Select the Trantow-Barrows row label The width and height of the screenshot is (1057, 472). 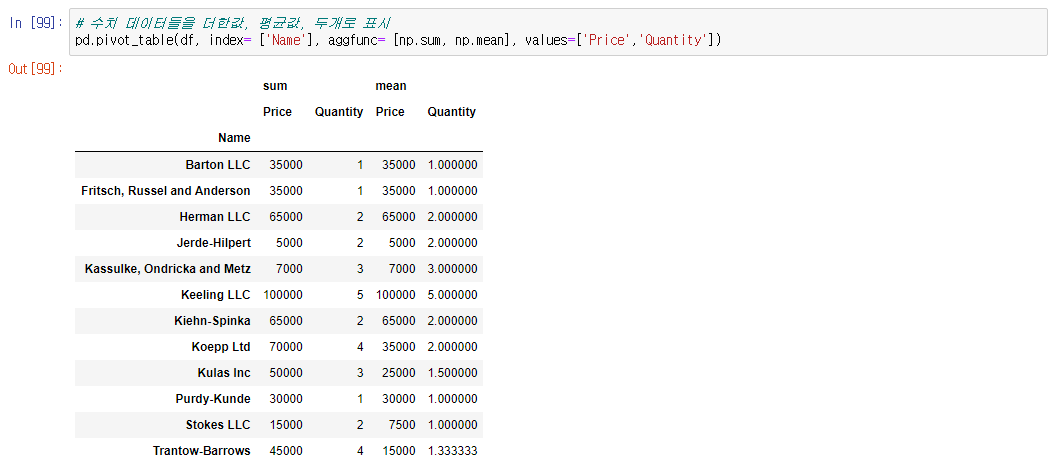[x=202, y=451]
